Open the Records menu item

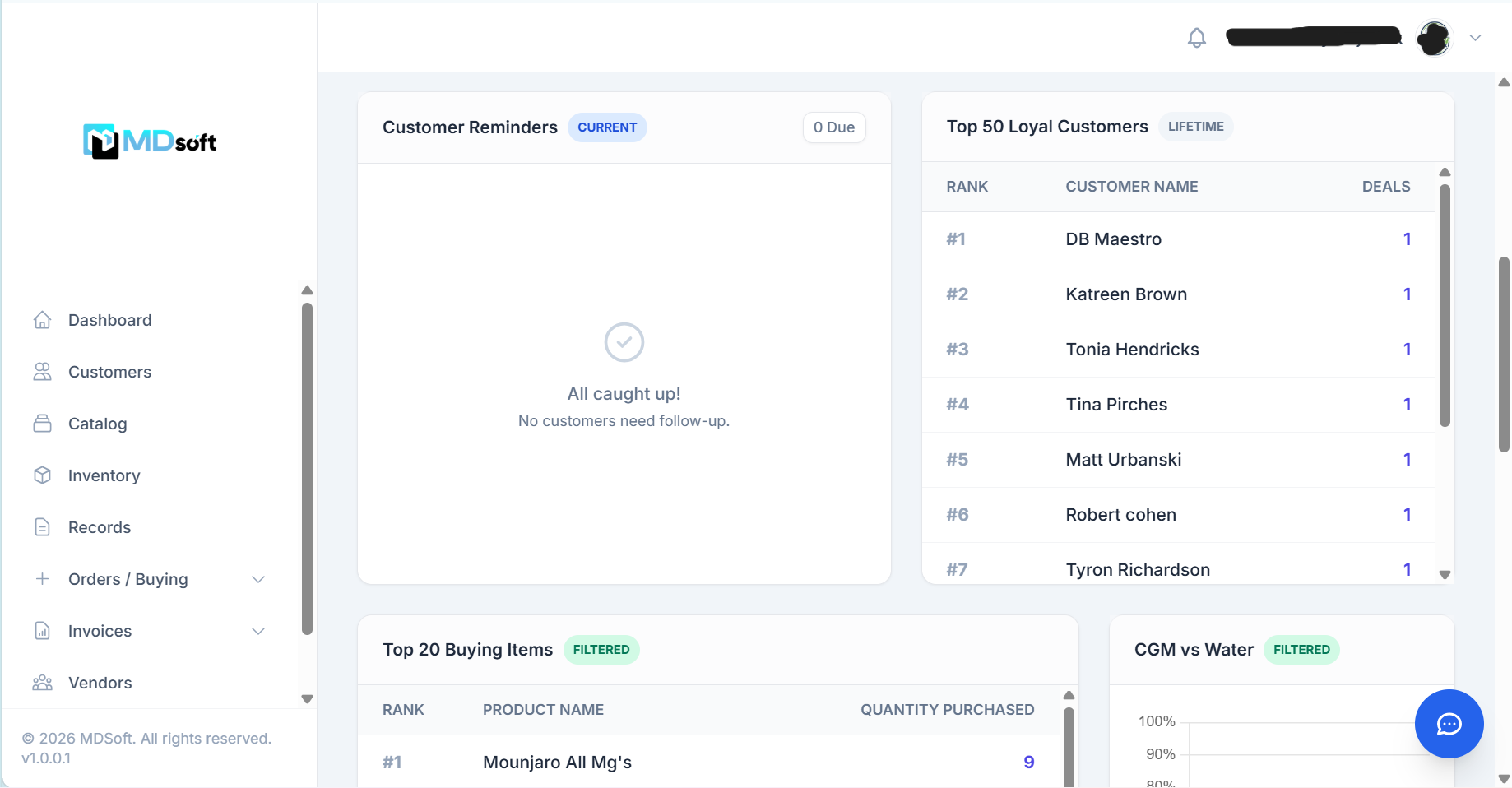(100, 527)
